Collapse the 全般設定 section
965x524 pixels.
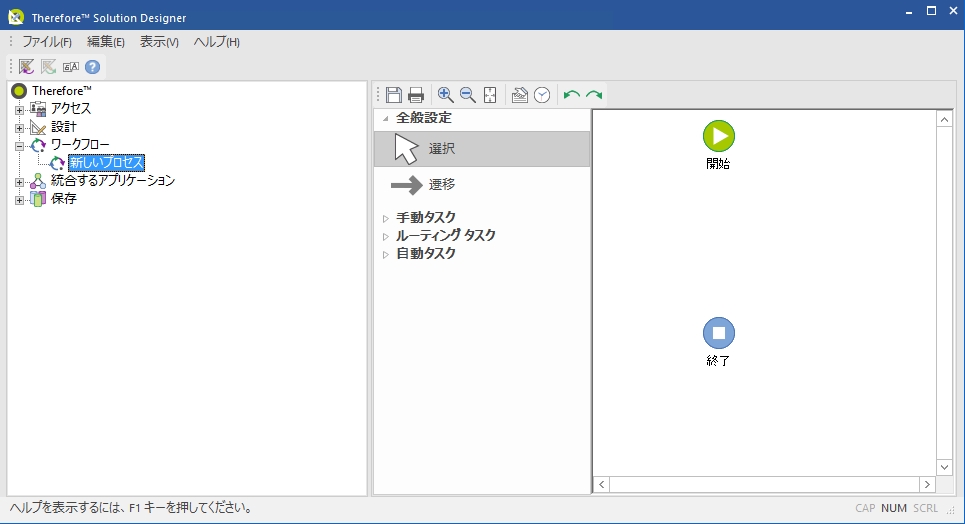click(x=386, y=118)
